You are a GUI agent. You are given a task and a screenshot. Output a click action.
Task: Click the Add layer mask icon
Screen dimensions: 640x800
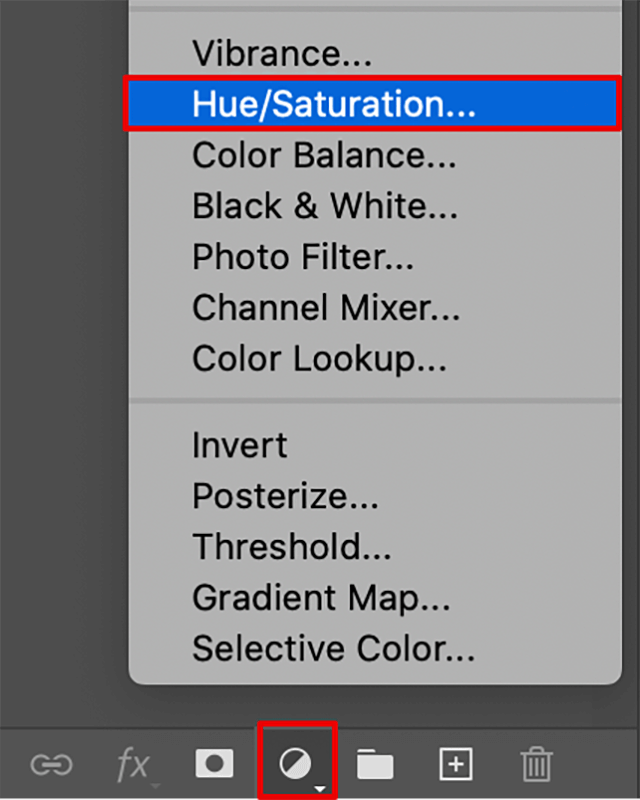215,765
